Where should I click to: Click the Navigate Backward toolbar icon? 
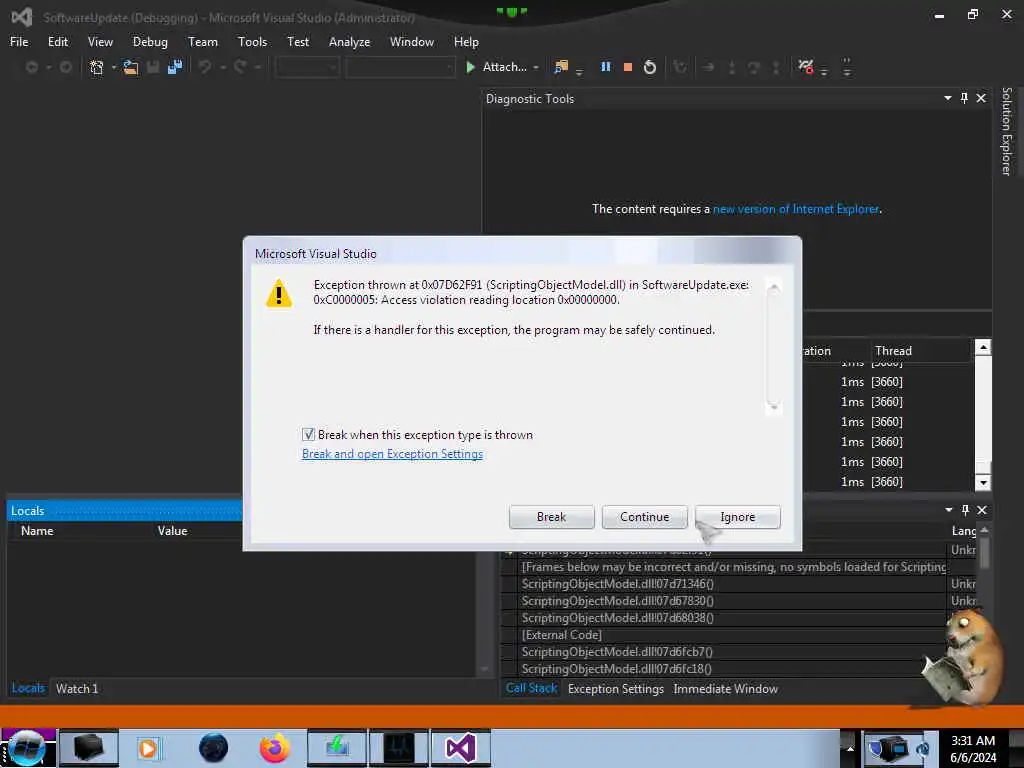(31, 67)
